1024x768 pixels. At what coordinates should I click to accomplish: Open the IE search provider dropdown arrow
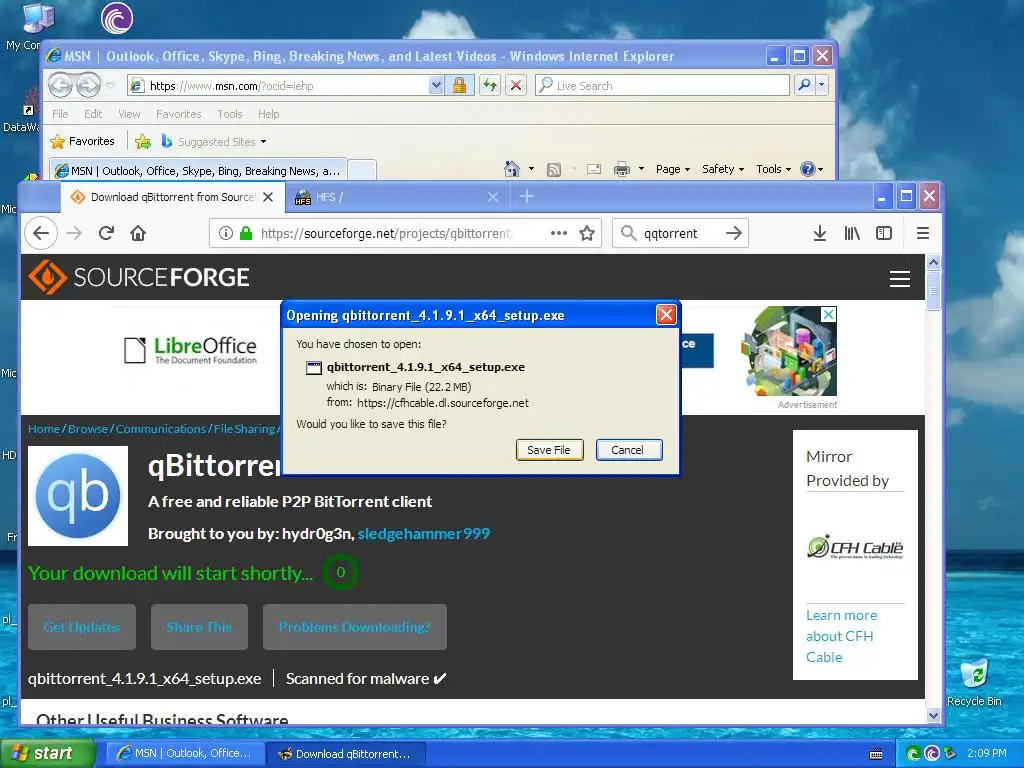(x=822, y=85)
